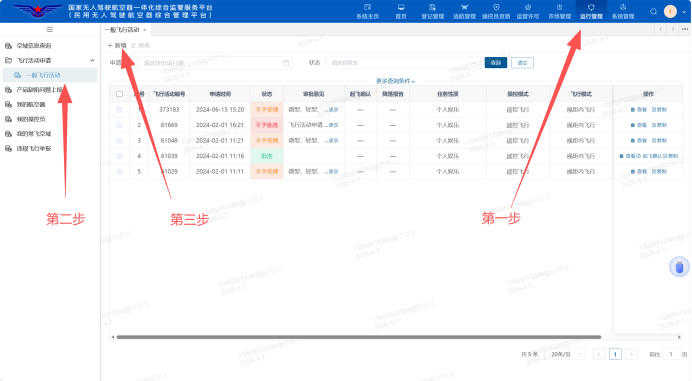The height and width of the screenshot is (381, 692).
Task: Click 复制 for row 61048
Action: tap(659, 140)
